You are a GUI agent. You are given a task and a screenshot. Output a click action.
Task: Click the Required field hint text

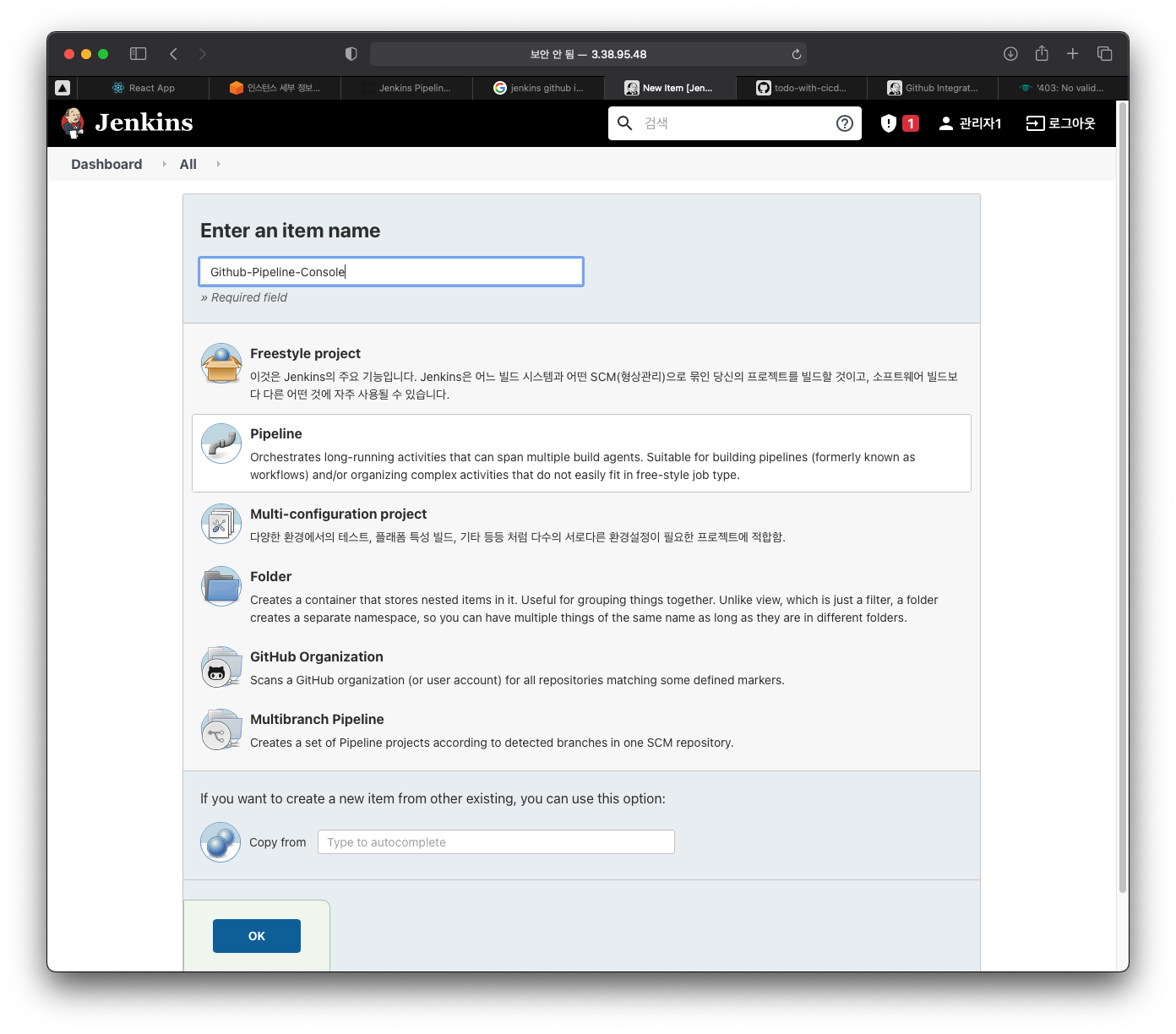coord(244,297)
